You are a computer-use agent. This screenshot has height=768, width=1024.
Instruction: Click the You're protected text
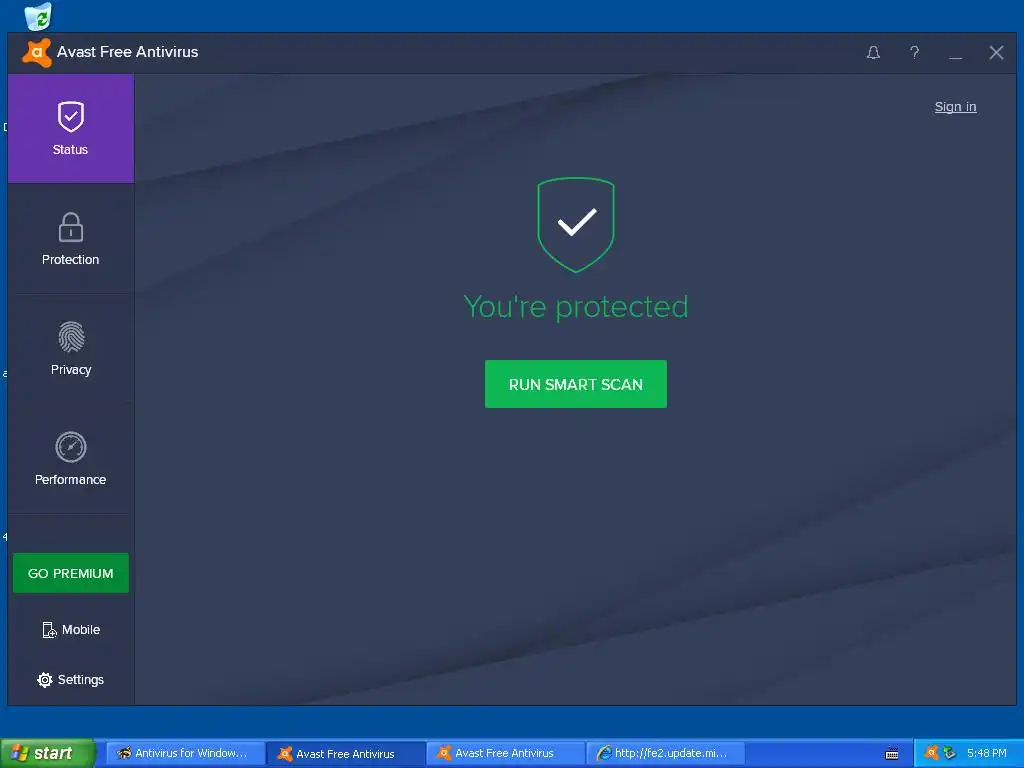tap(575, 306)
